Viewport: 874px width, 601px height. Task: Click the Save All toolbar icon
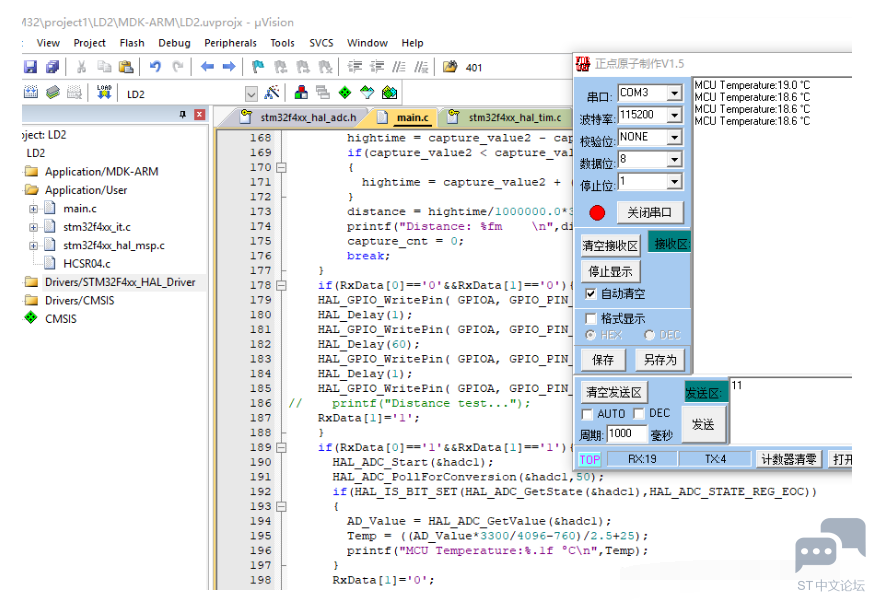[52, 67]
